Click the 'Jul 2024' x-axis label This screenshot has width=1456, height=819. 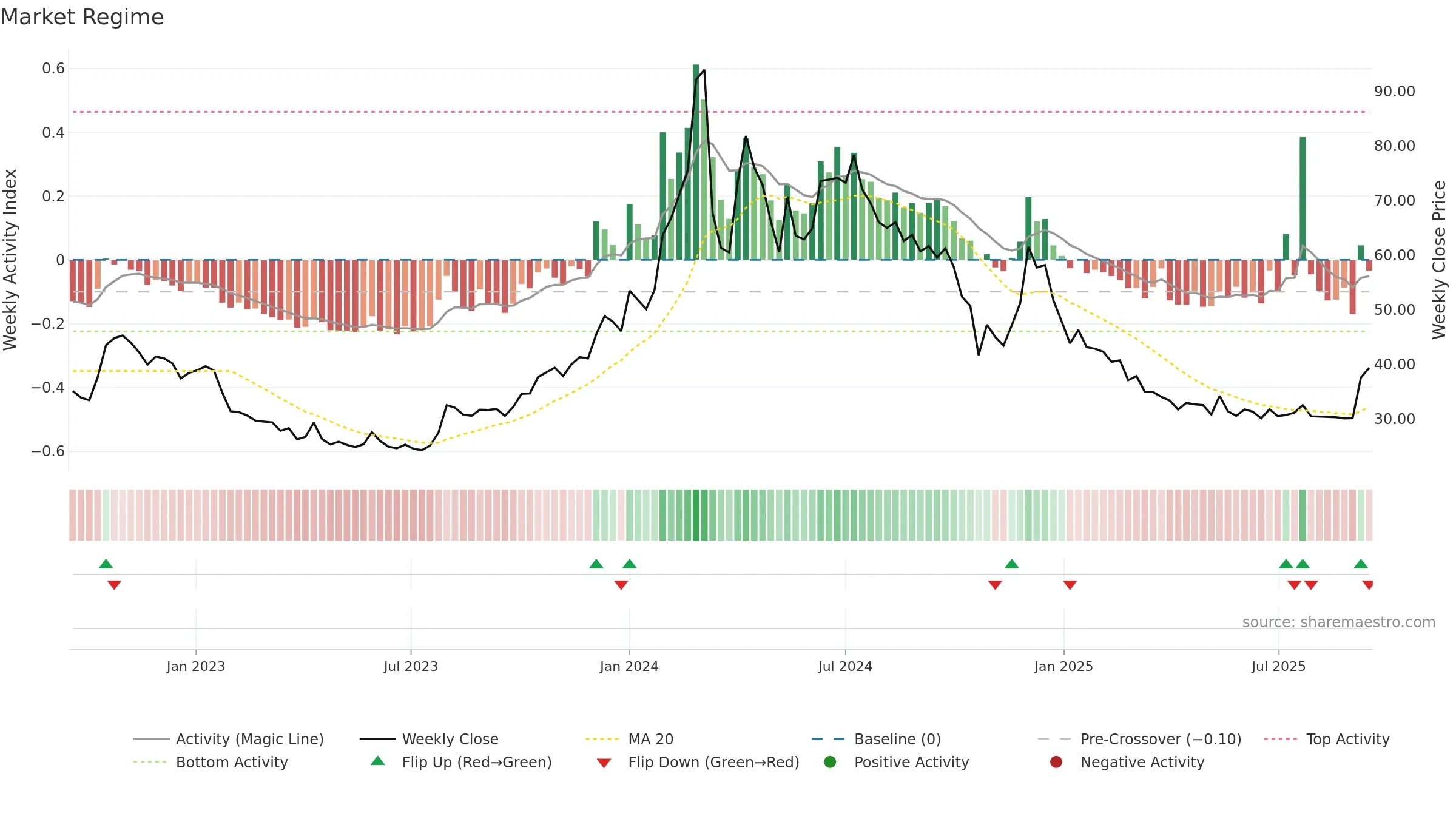tap(845, 666)
